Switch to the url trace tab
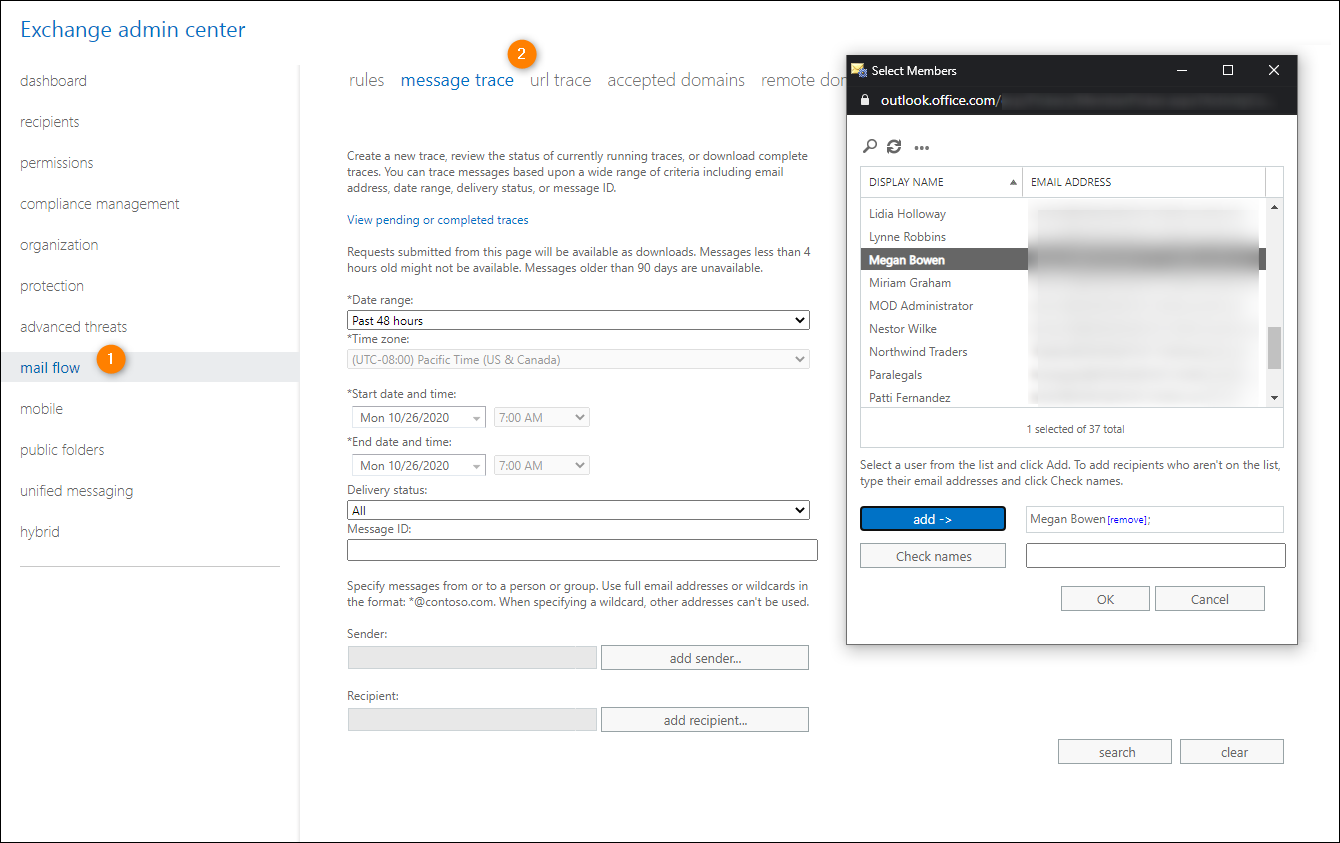Viewport: 1340px width, 843px height. tap(560, 80)
